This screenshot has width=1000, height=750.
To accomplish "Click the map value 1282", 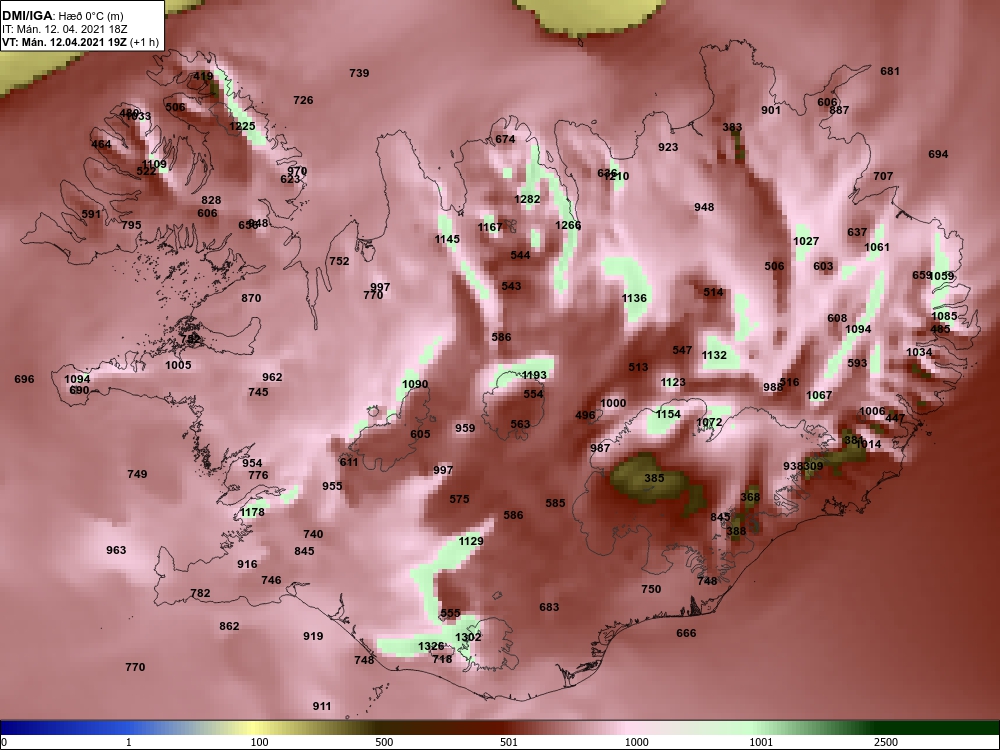I will pos(527,200).
